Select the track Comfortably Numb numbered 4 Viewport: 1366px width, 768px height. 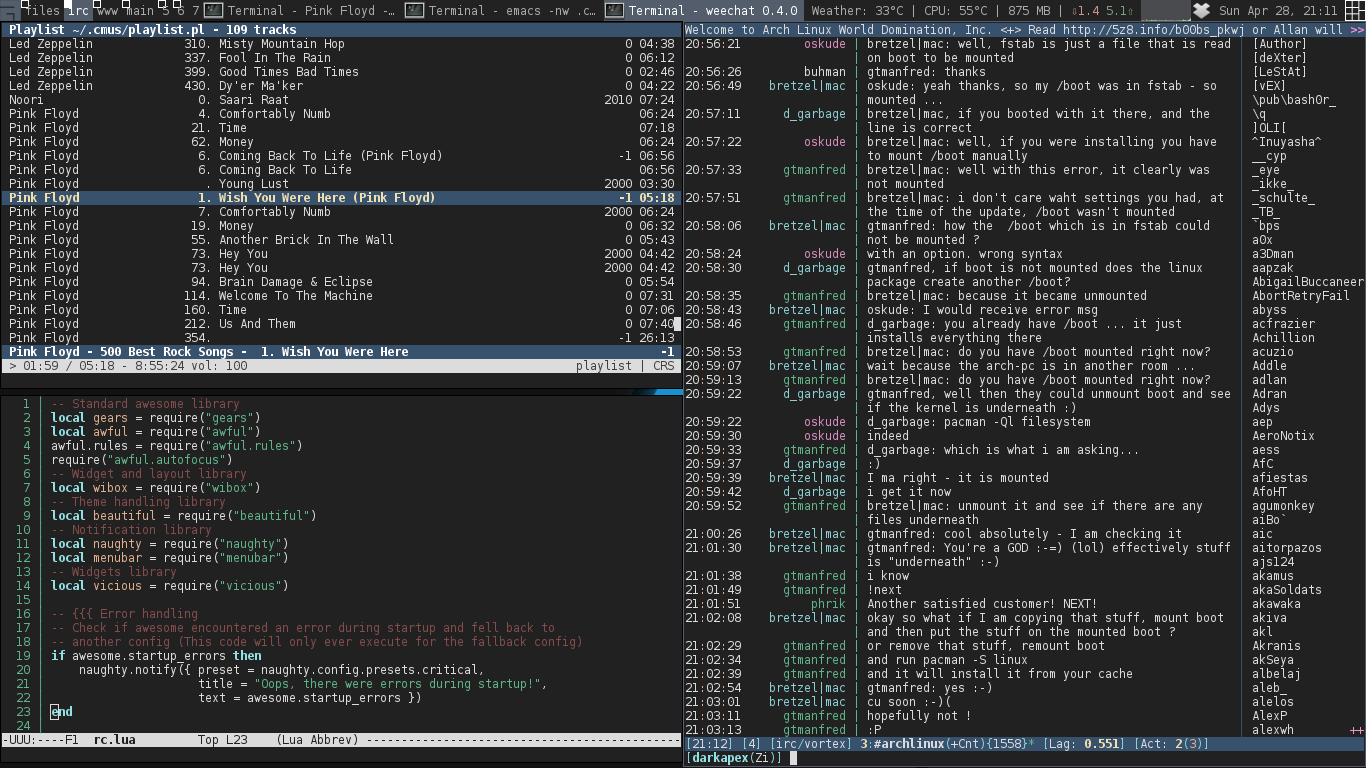click(x=274, y=114)
